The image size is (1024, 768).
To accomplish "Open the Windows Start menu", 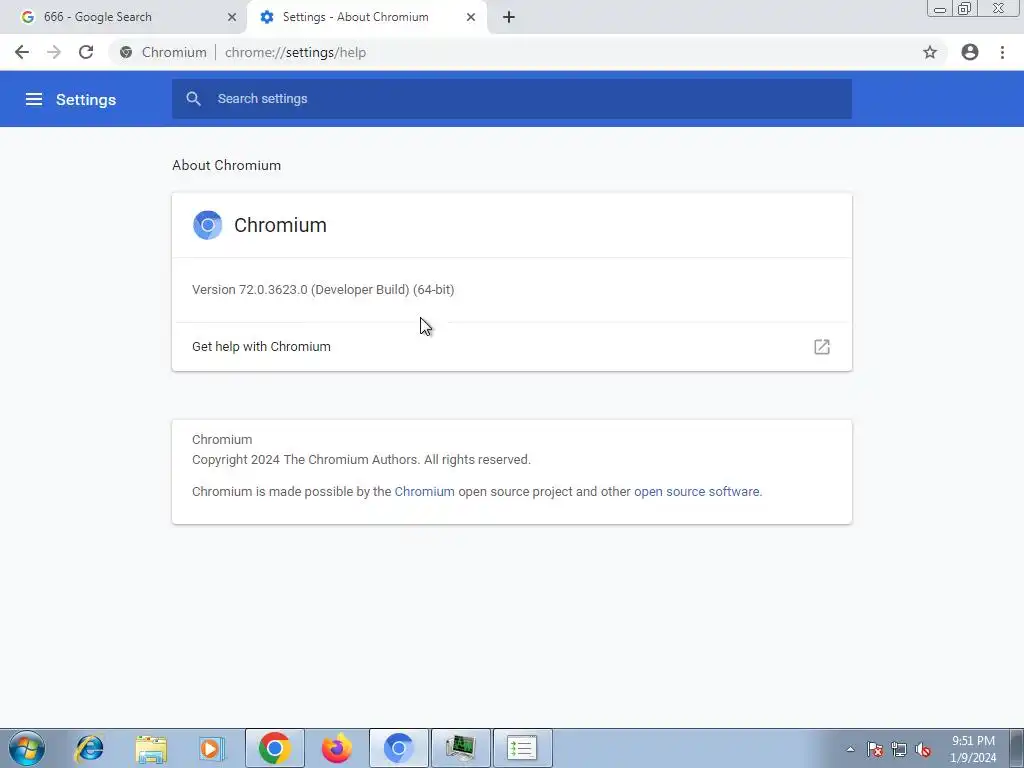I will coord(27,748).
